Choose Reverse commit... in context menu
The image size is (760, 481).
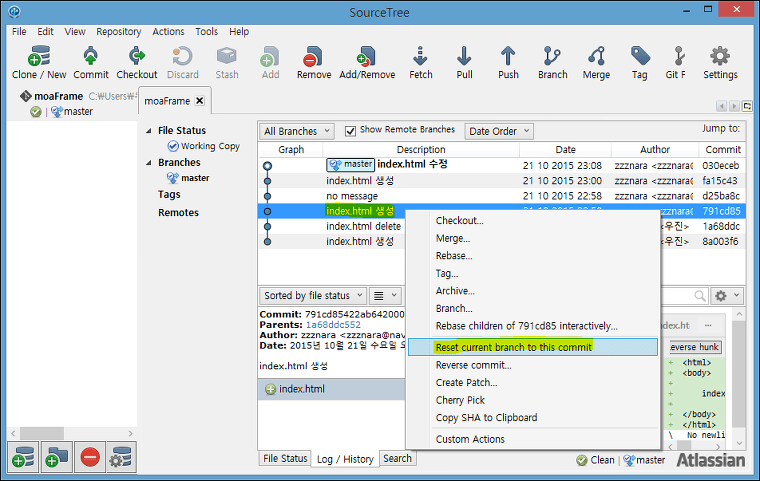[x=533, y=365]
